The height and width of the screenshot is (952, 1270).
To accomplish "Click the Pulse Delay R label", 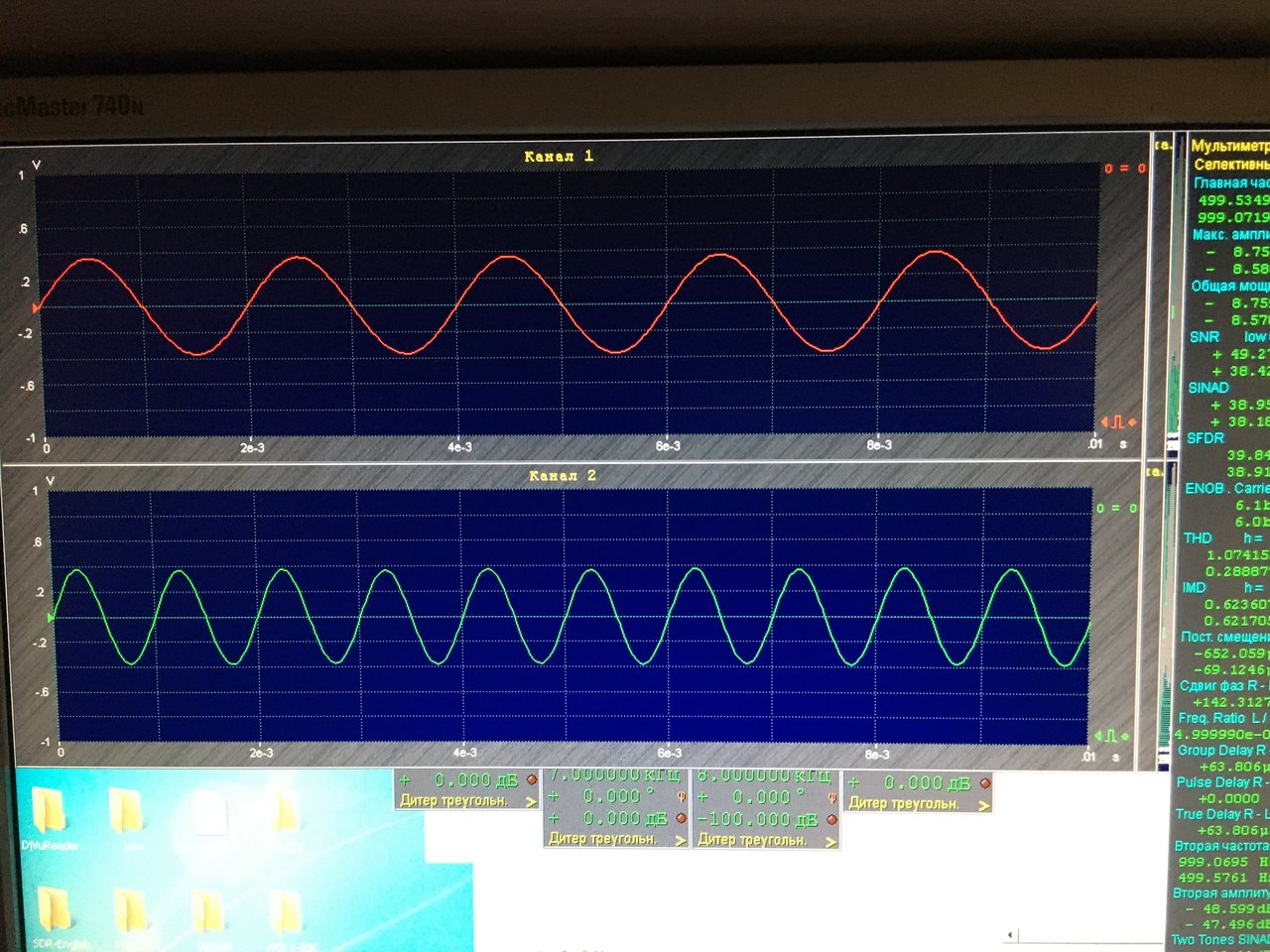I will pos(1218,782).
